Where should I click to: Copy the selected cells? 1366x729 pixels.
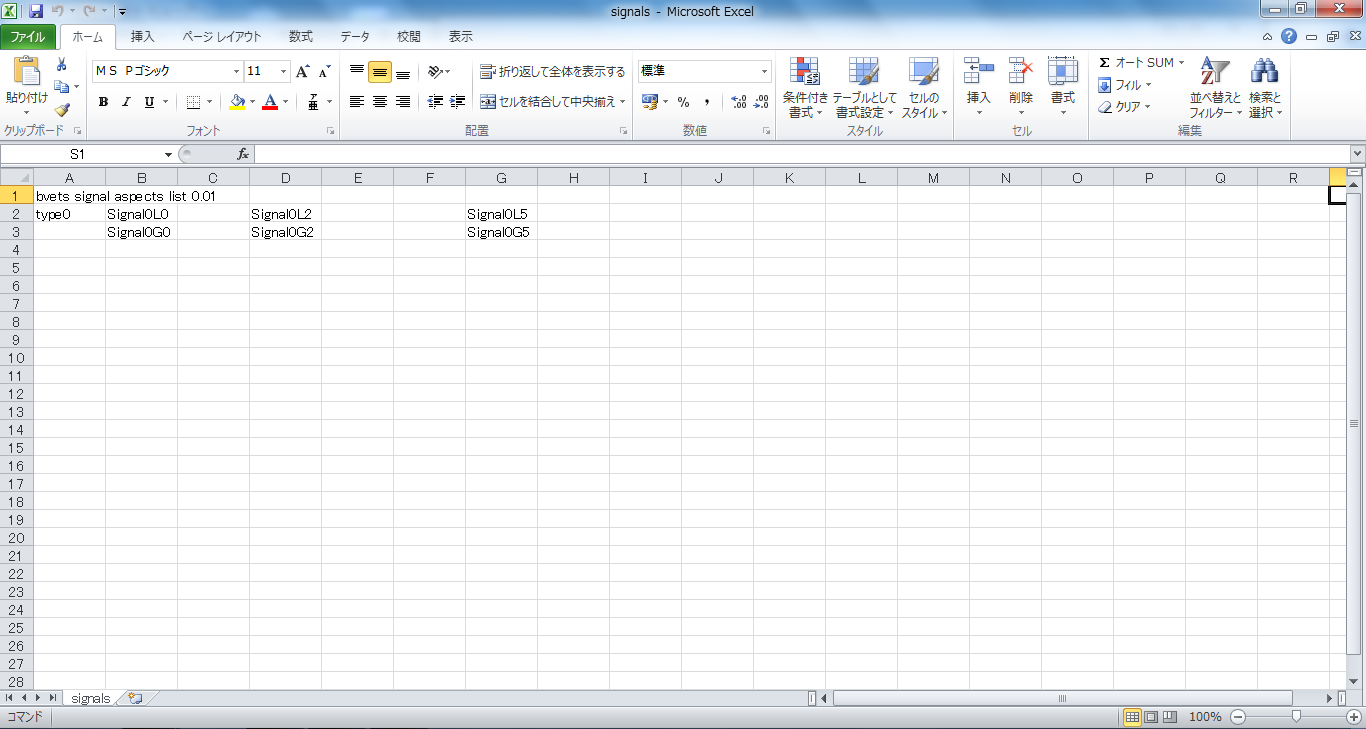point(61,87)
